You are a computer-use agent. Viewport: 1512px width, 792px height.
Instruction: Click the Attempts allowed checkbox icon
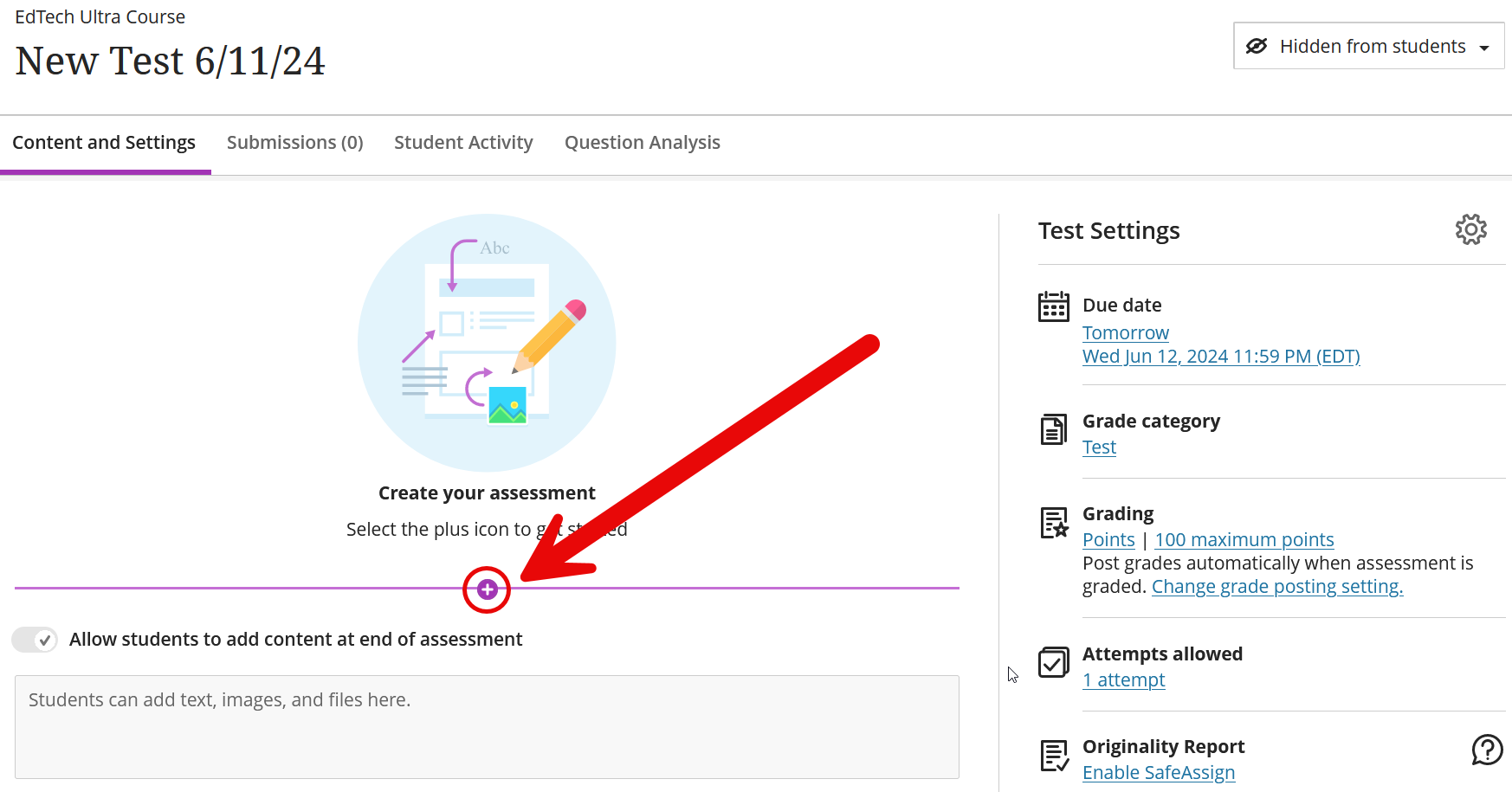click(1053, 663)
